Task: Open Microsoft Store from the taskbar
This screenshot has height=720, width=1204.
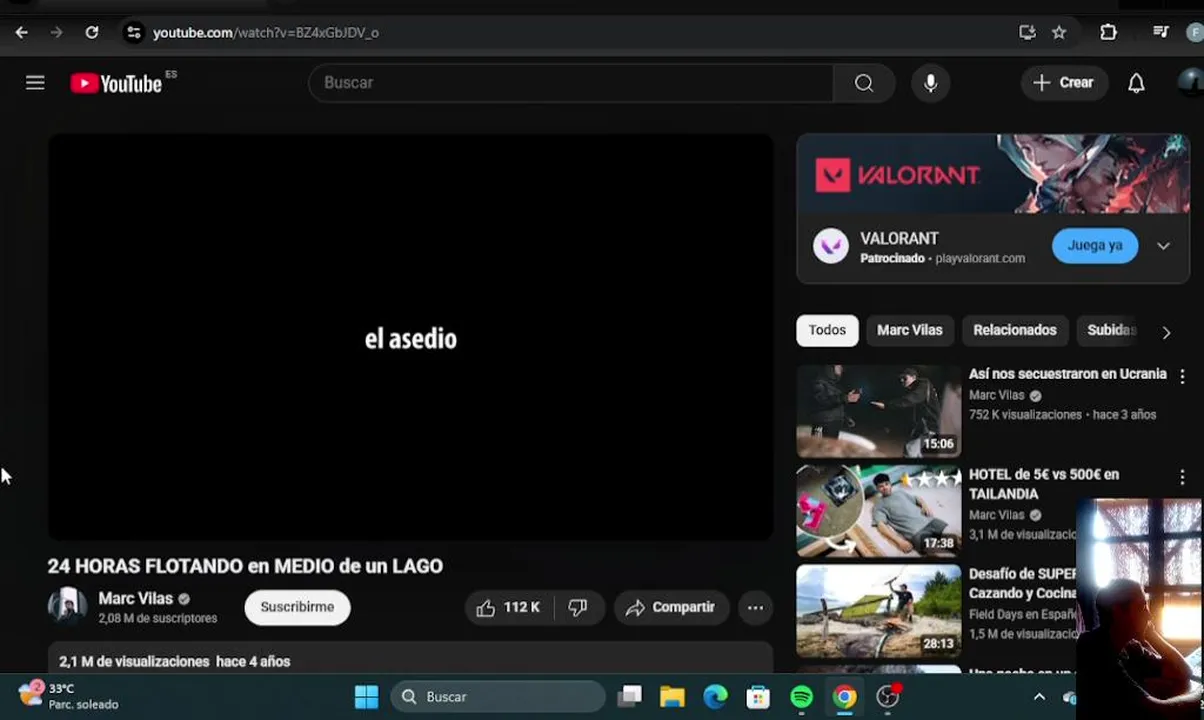Action: pyautogui.click(x=758, y=697)
